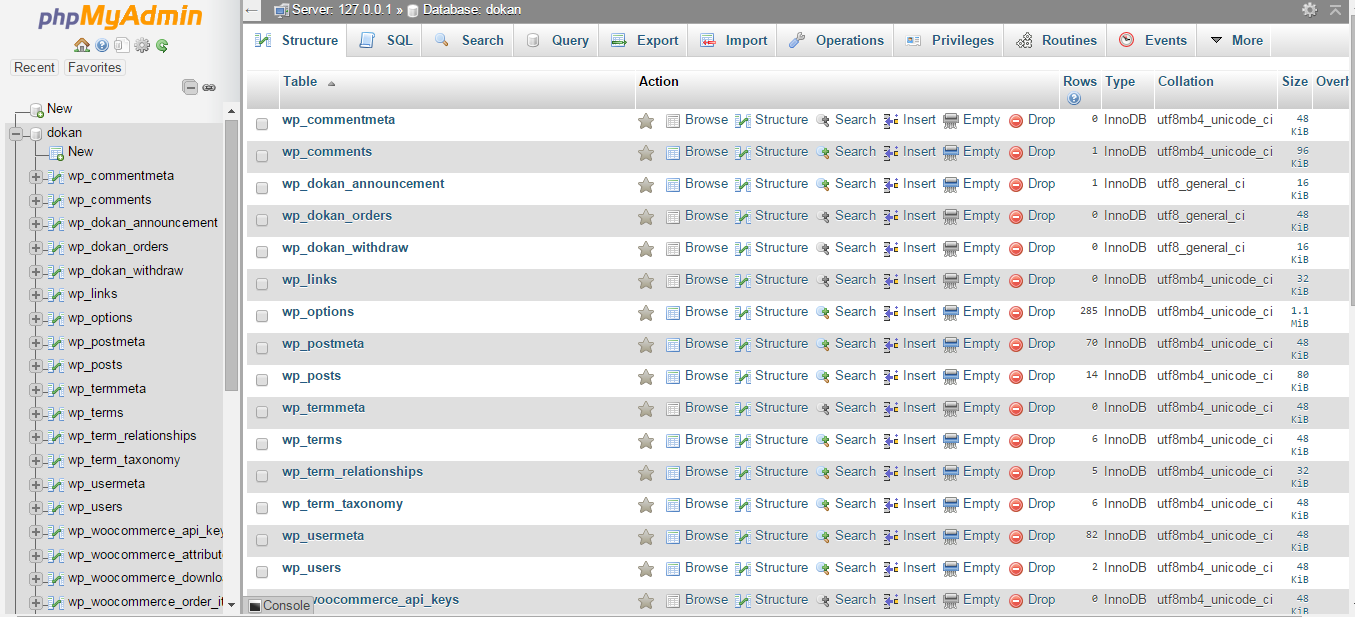Click the page settings gear icon
1355x617 pixels.
click(1309, 9)
